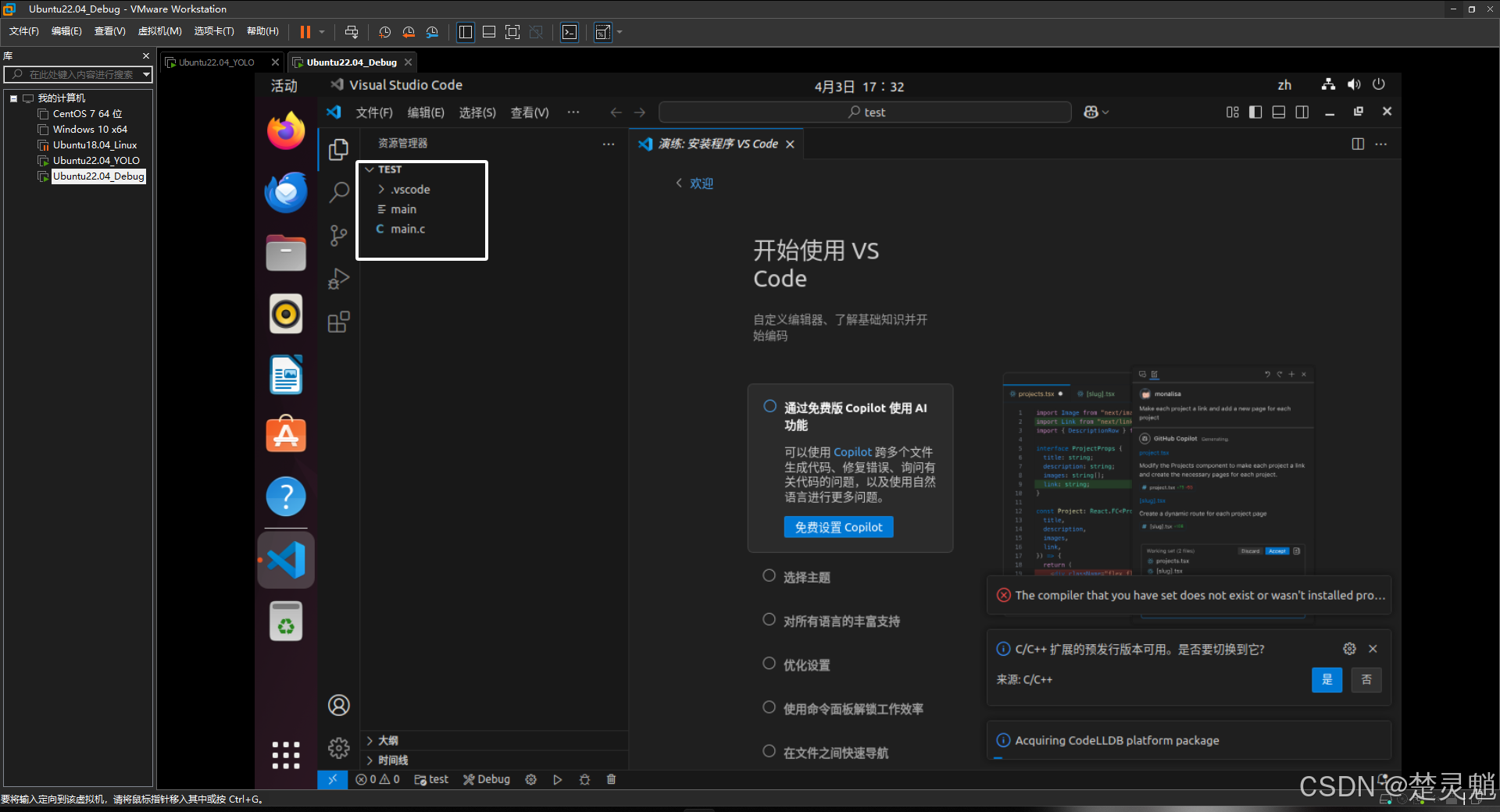The width and height of the screenshot is (1500, 812).
Task: Open the Copilot chat icon in title bar
Action: click(x=1091, y=112)
